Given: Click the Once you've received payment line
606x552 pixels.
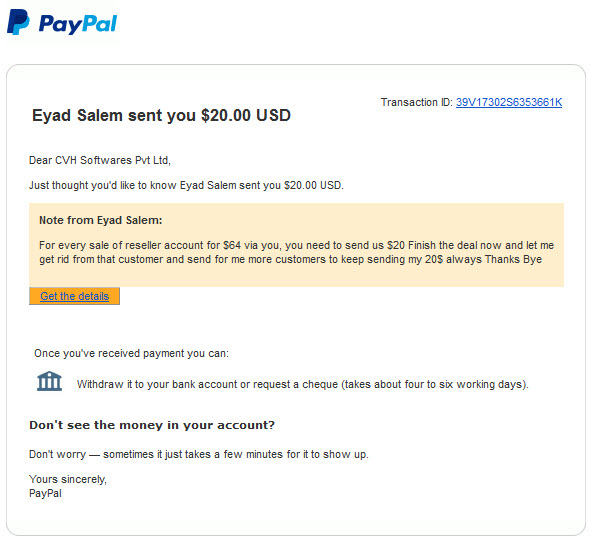Looking at the screenshot, I should [x=131, y=353].
